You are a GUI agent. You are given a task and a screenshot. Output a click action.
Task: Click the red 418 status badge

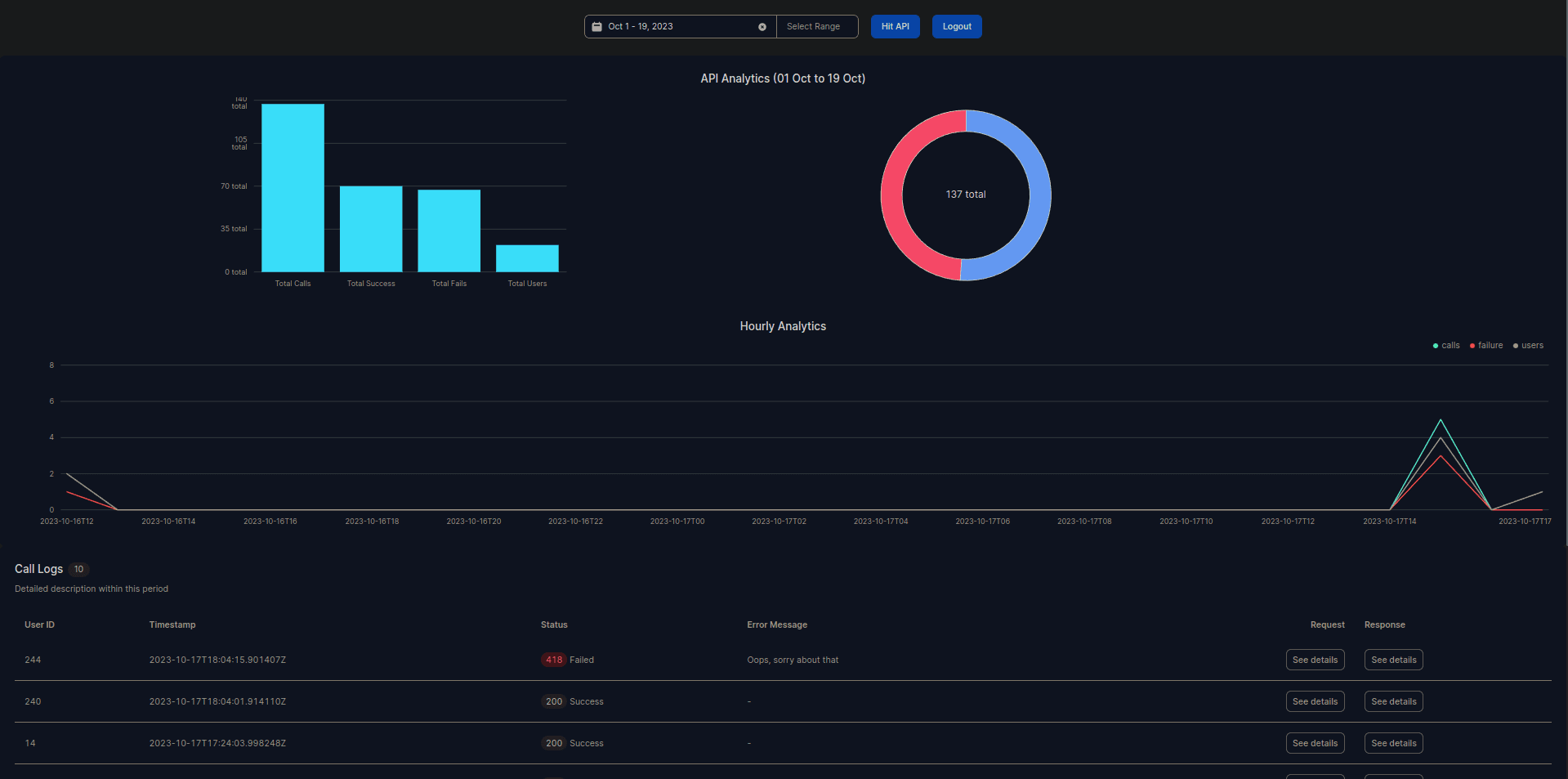tap(553, 660)
